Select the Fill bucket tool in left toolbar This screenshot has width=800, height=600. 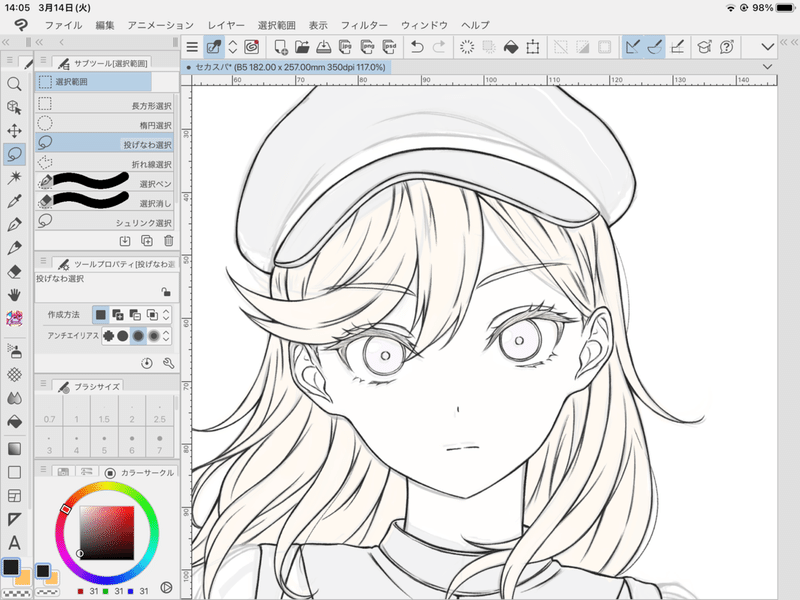pyautogui.click(x=14, y=421)
